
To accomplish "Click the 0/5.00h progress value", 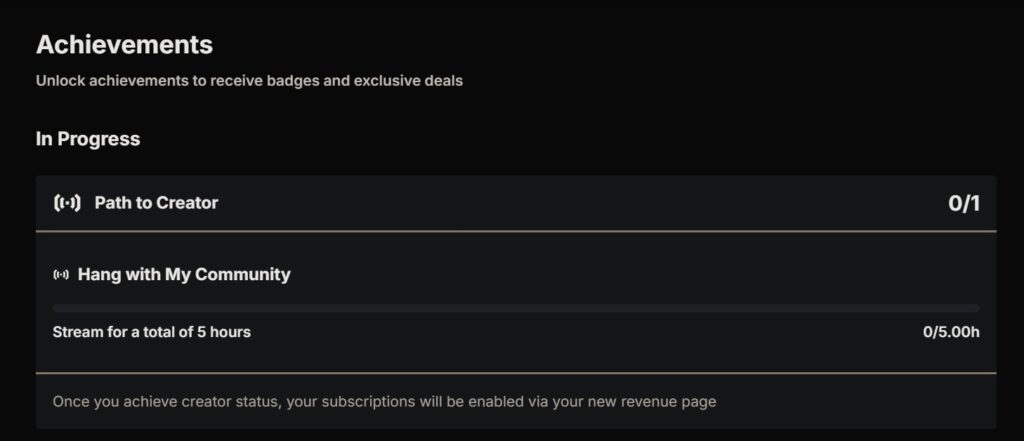I will point(951,332).
